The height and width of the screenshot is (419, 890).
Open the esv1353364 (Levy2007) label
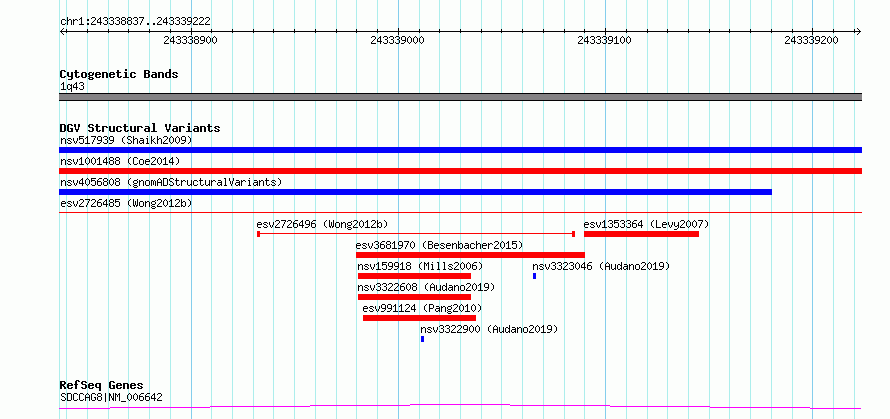(x=646, y=224)
